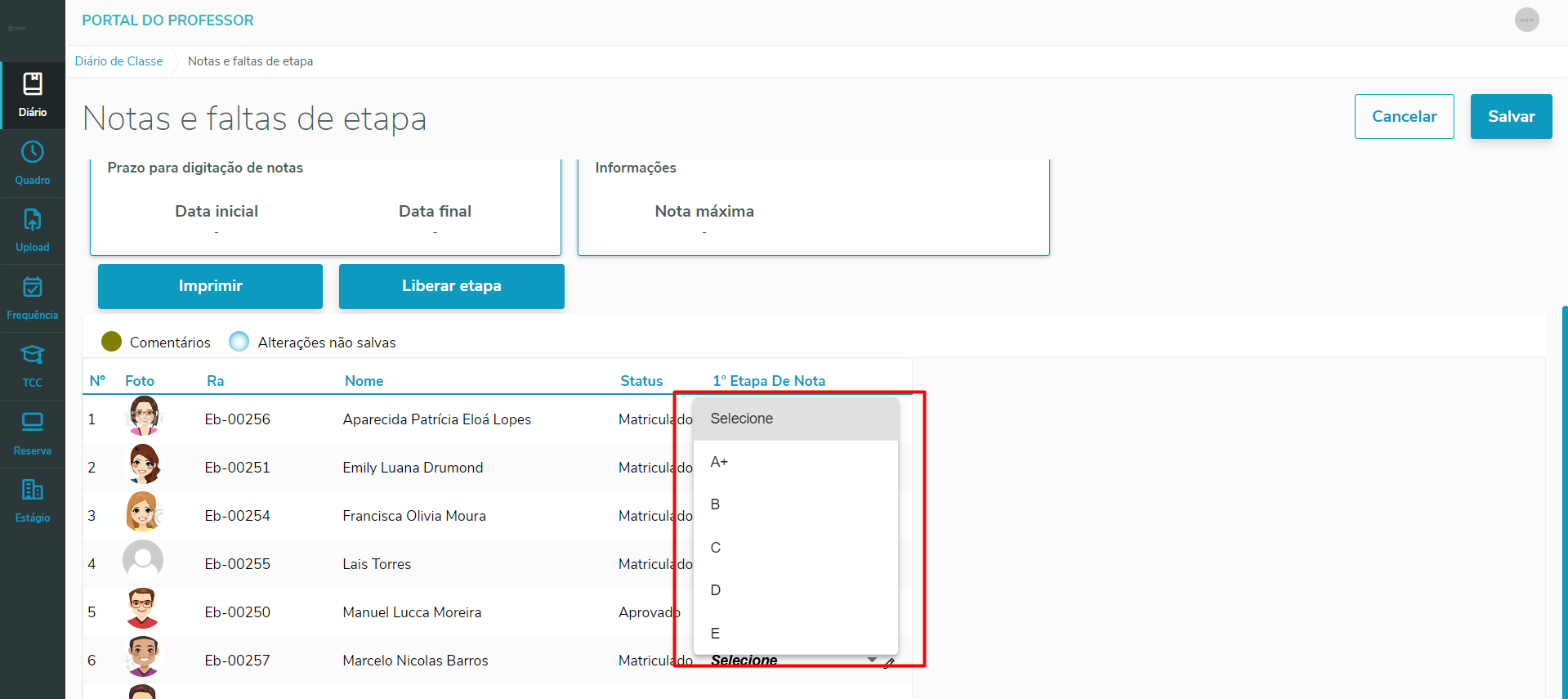Image resolution: width=1568 pixels, height=699 pixels.
Task: Choose grade A+ from the dropdown list
Action: 796,462
